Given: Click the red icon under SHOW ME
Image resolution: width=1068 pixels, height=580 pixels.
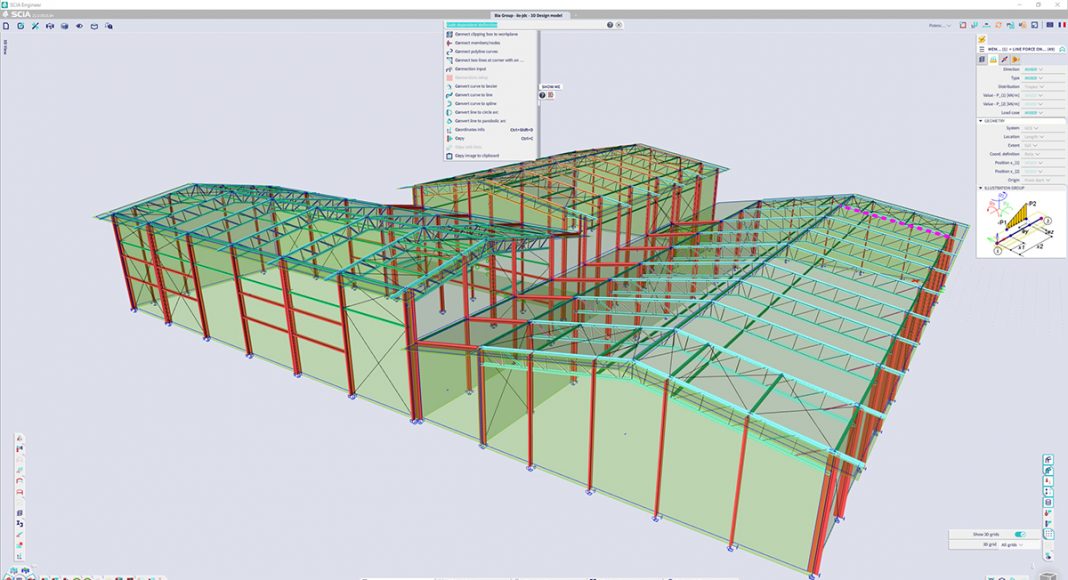Looking at the screenshot, I should coord(550,95).
